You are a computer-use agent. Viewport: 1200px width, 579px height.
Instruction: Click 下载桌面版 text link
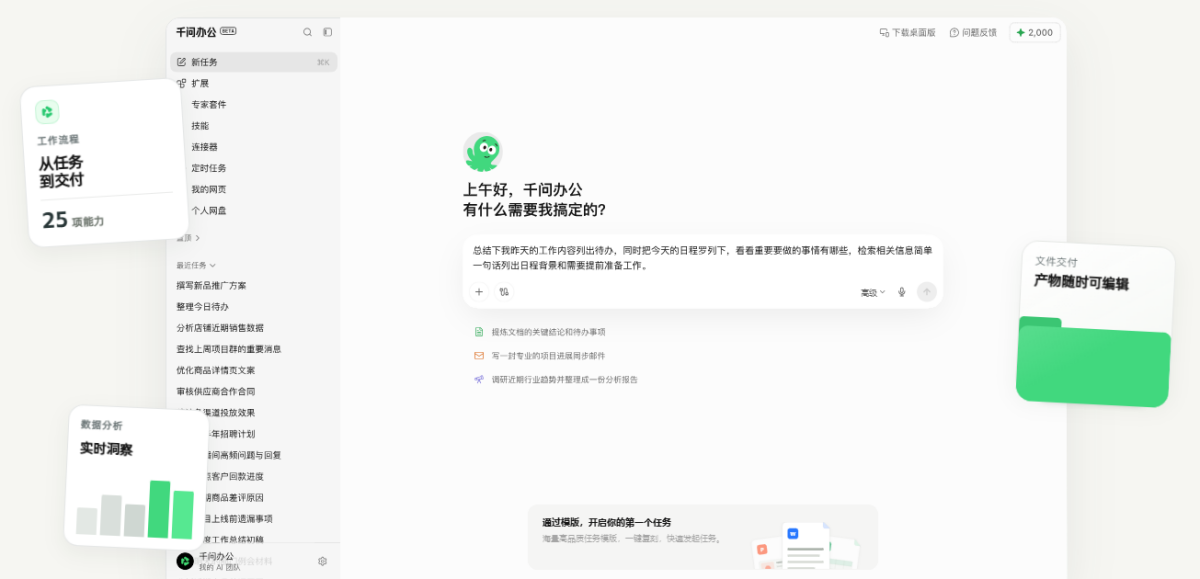[x=913, y=32]
